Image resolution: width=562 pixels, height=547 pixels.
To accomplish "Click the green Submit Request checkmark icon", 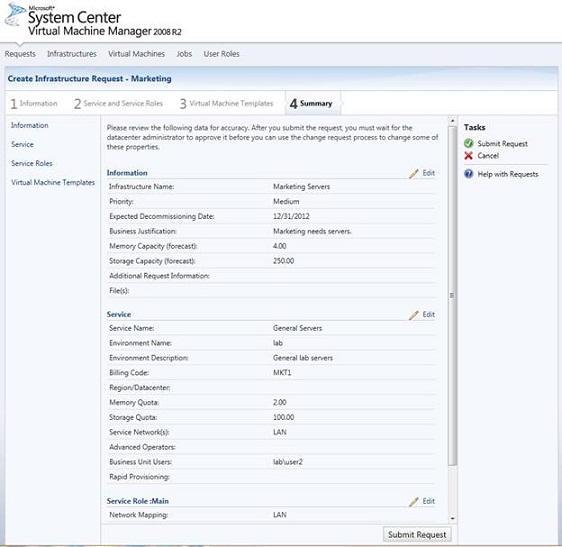I will point(468,143).
